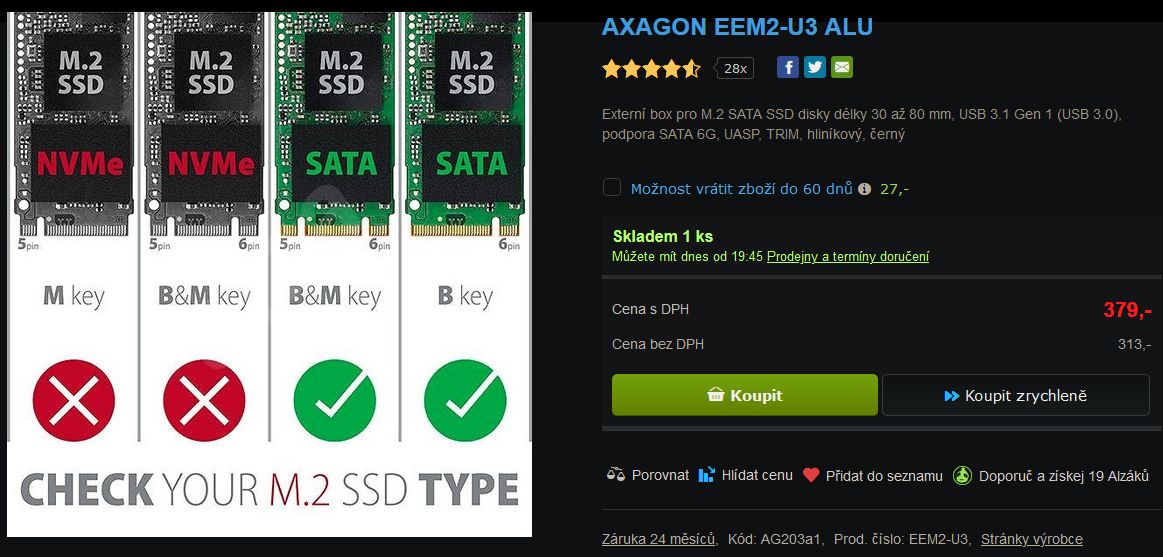Click the Možnost vrátit zboží do 60 dnů text
Viewport: 1163px width, 557px height.
(741, 189)
